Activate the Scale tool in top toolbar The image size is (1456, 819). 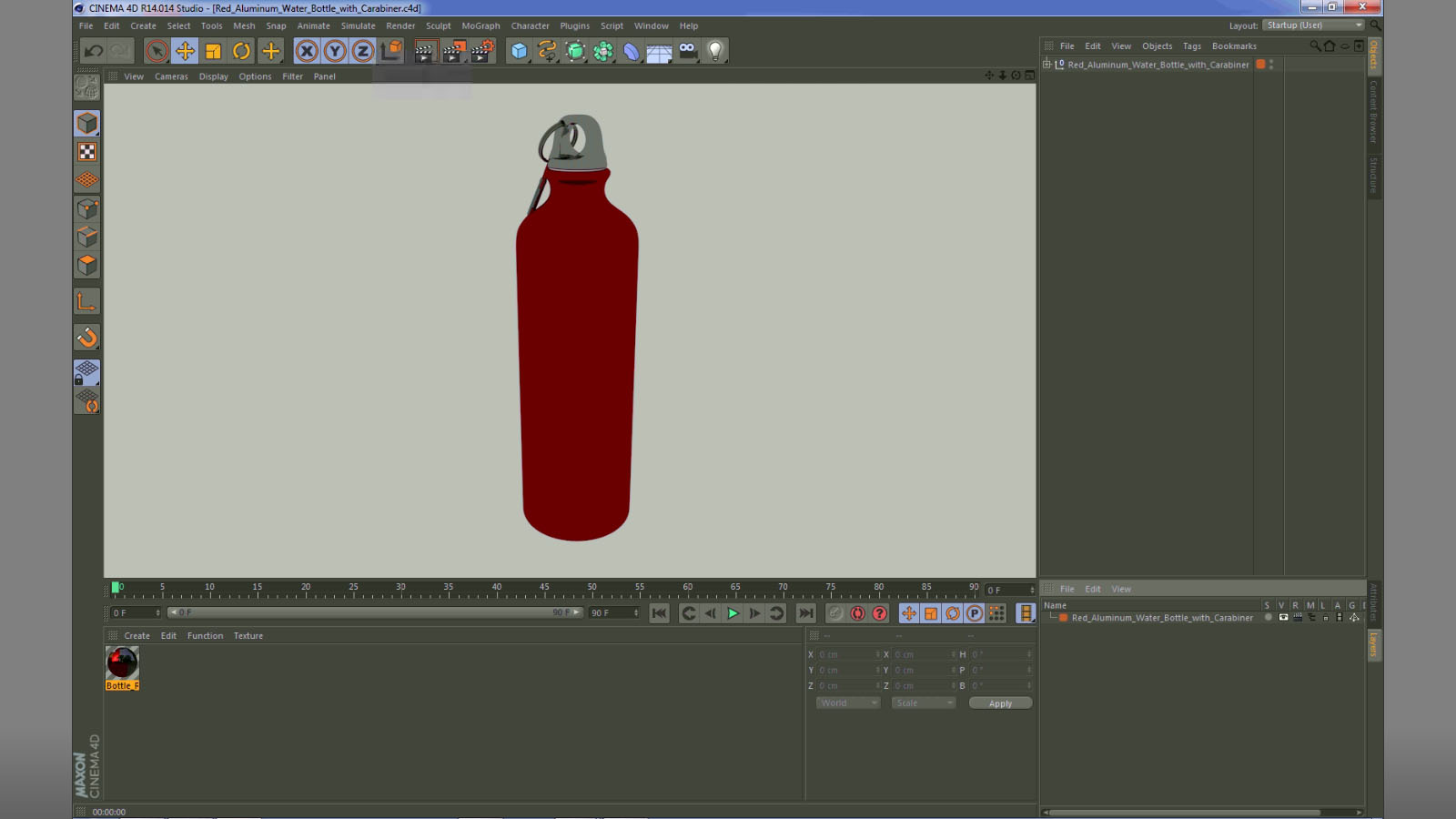pyautogui.click(x=213, y=51)
